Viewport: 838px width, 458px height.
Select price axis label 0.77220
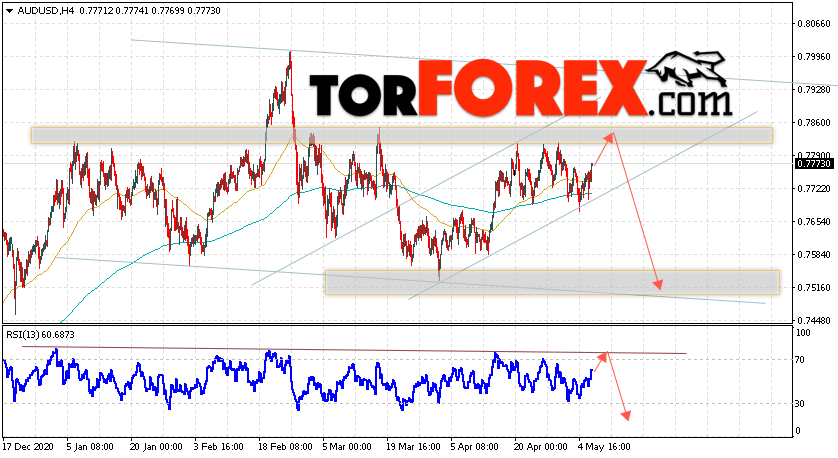[x=814, y=189]
